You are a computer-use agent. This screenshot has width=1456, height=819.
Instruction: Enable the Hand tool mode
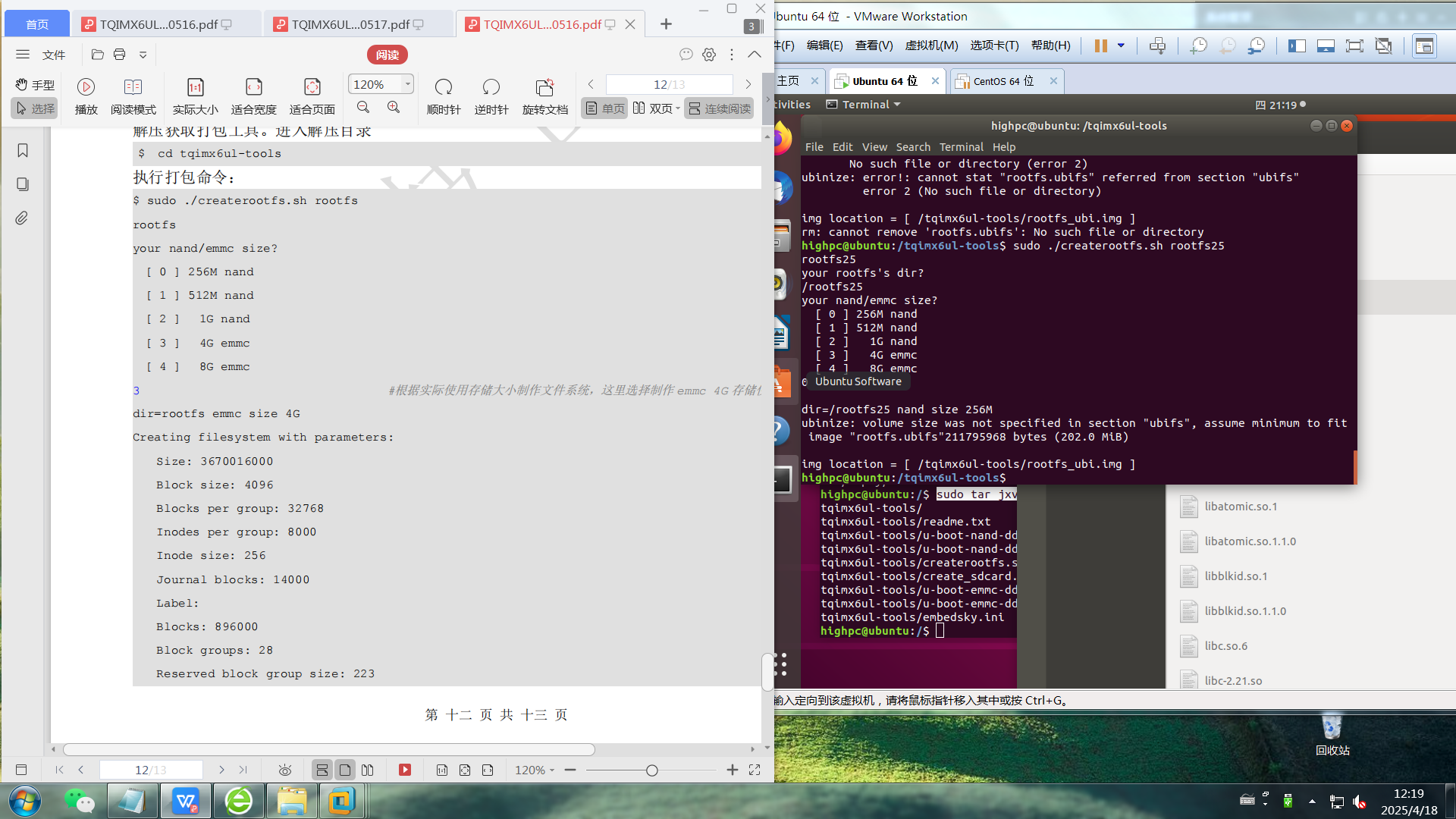[35, 84]
